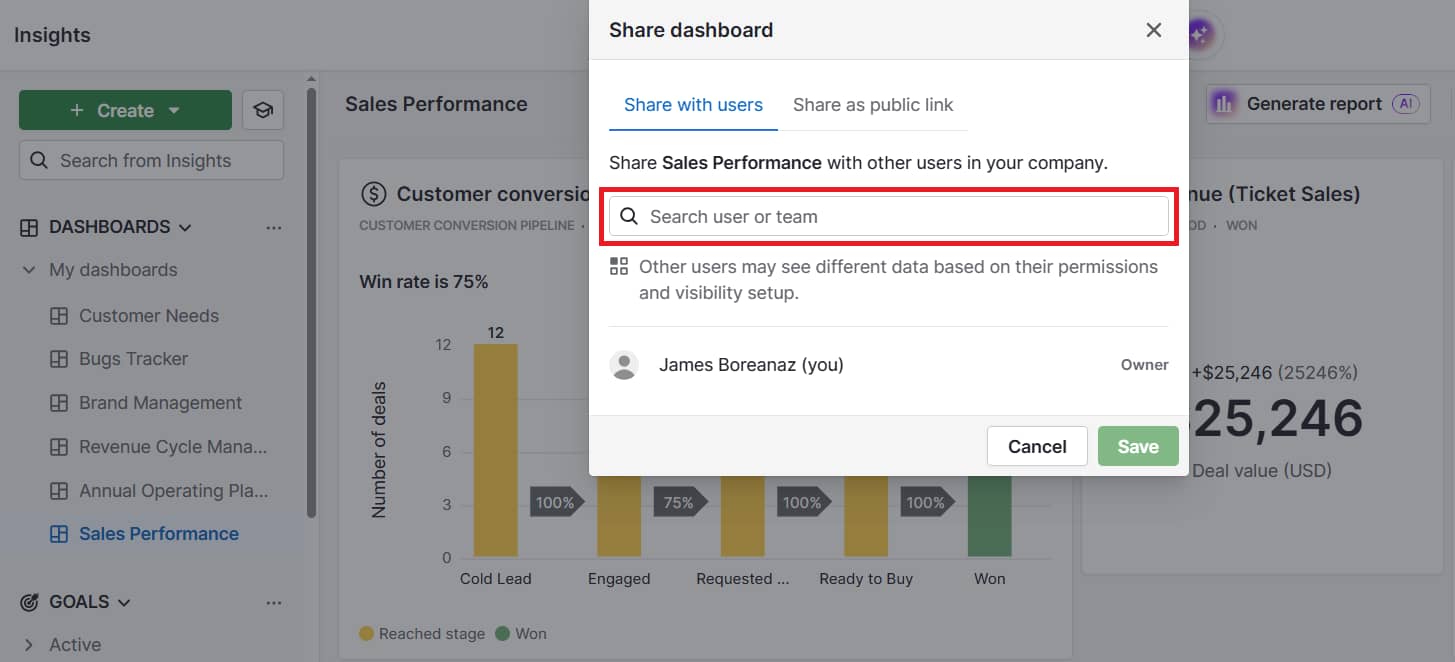The image size is (1455, 662).
Task: Click the DASHBOARDS grid icon
Action: pos(27,227)
